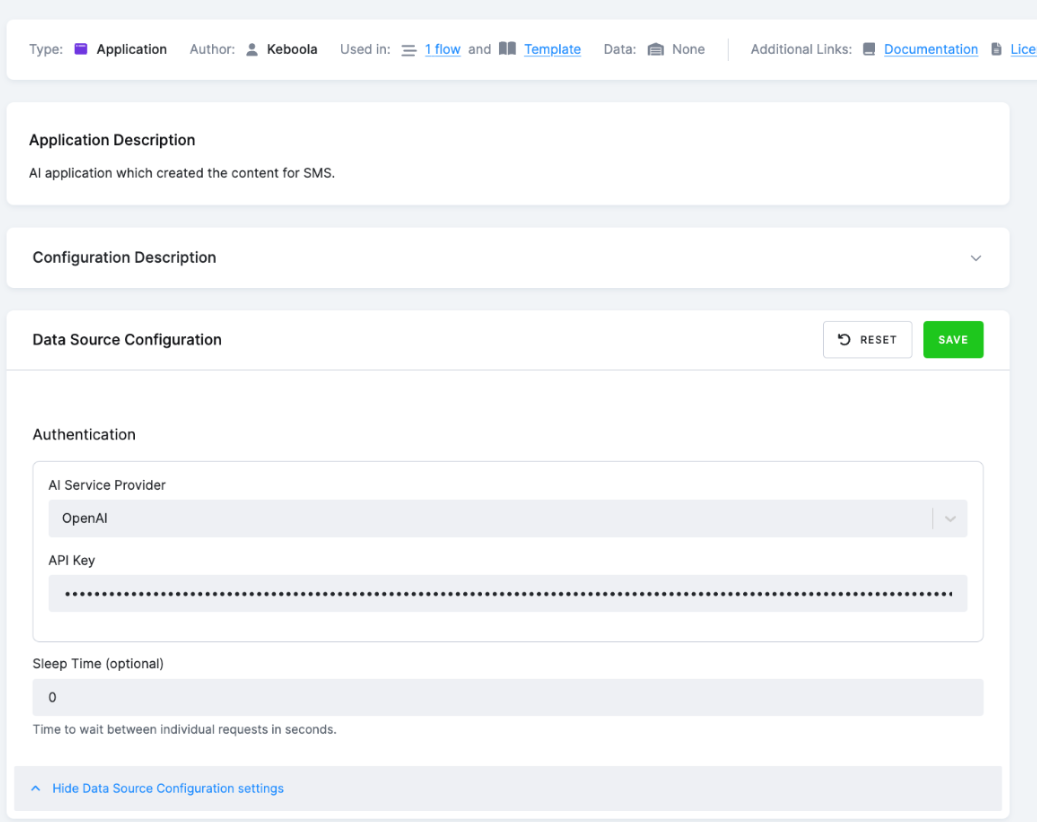Click the SAVE button
The width and height of the screenshot is (1037, 822).
pyautogui.click(x=953, y=339)
